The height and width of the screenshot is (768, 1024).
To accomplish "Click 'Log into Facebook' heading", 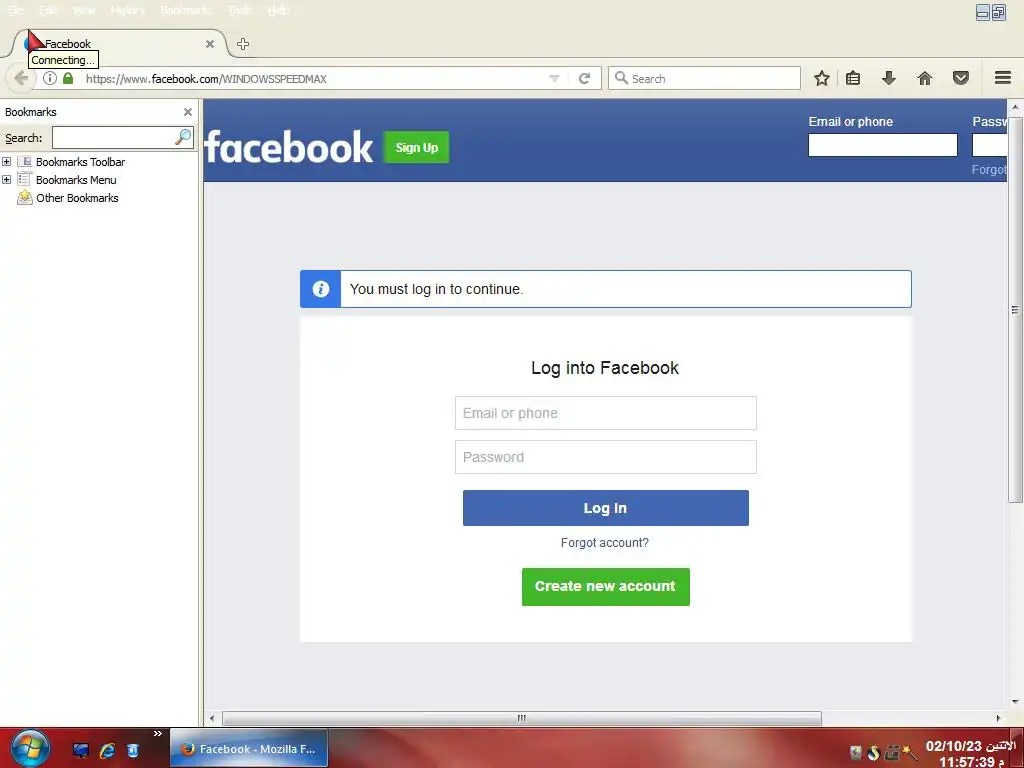I will coord(605,368).
